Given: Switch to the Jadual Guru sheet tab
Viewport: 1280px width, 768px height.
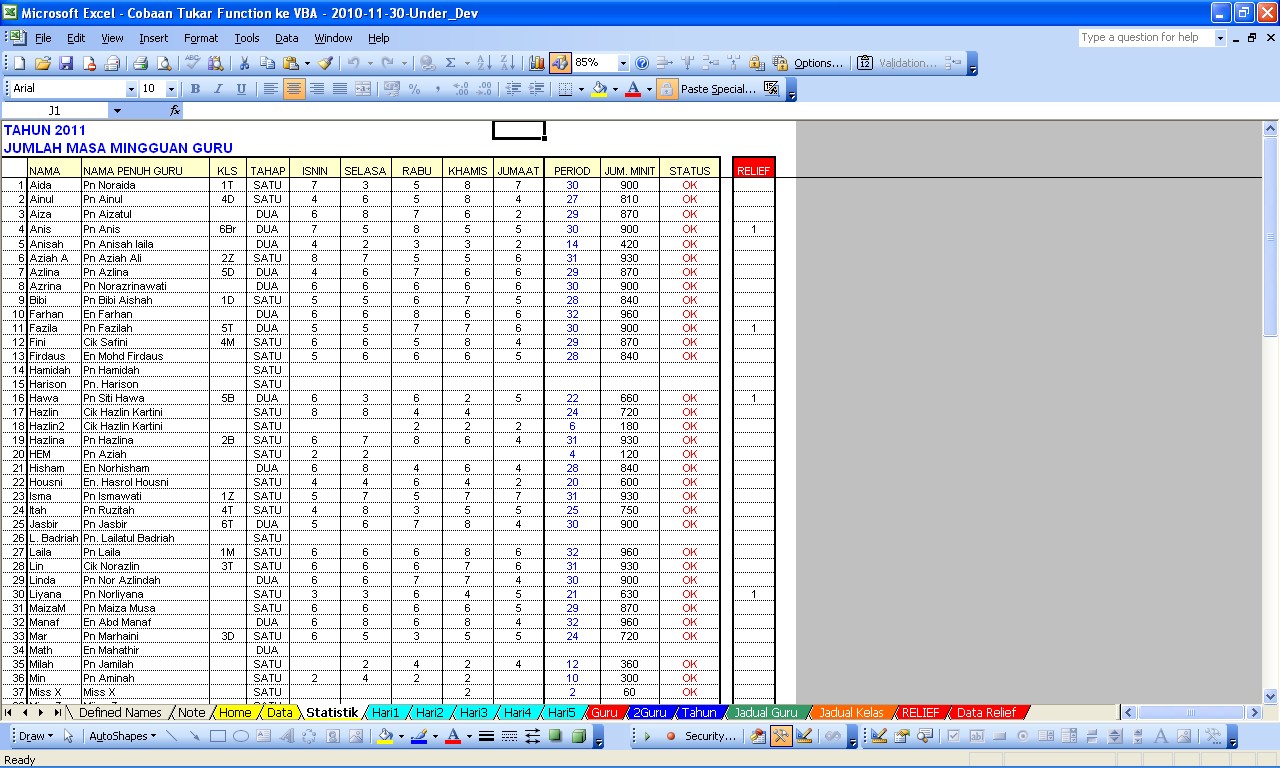Looking at the screenshot, I should coord(765,713).
